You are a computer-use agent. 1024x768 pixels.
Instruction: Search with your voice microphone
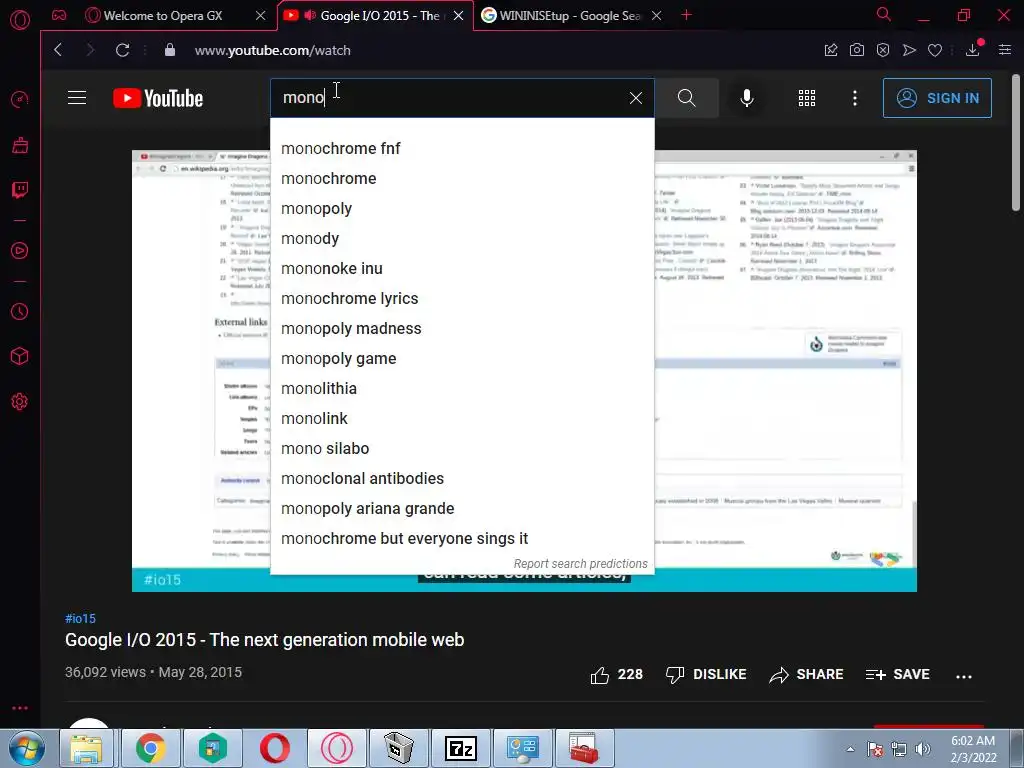click(x=747, y=98)
